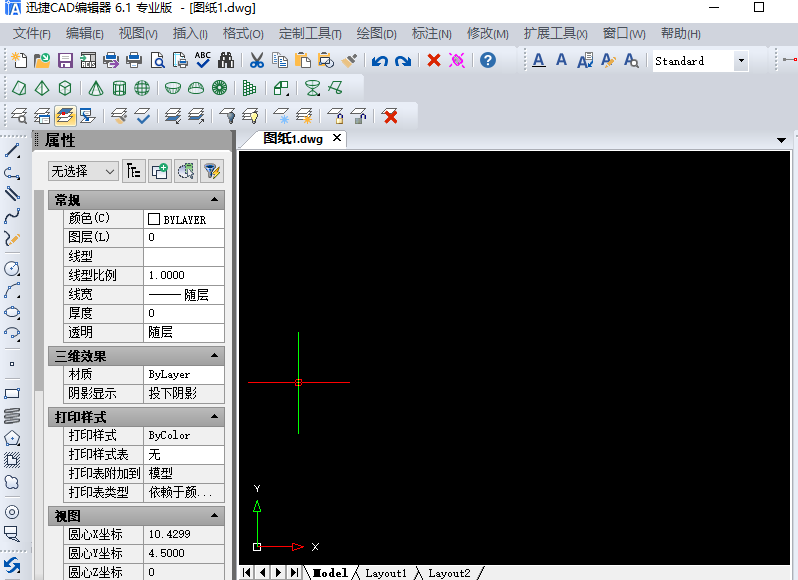798x580 pixels.
Task: Click the 线型比例 value field
Action: [x=184, y=275]
